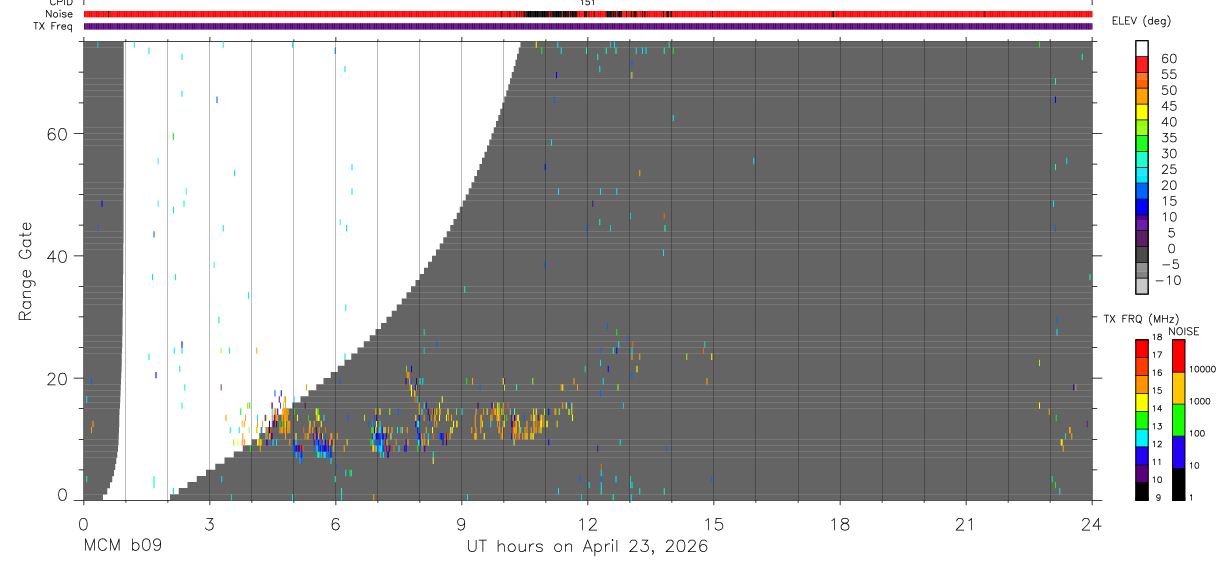1228x567 pixels.
Task: Click the '10000' value in the NOISE legend
Action: click(1202, 370)
